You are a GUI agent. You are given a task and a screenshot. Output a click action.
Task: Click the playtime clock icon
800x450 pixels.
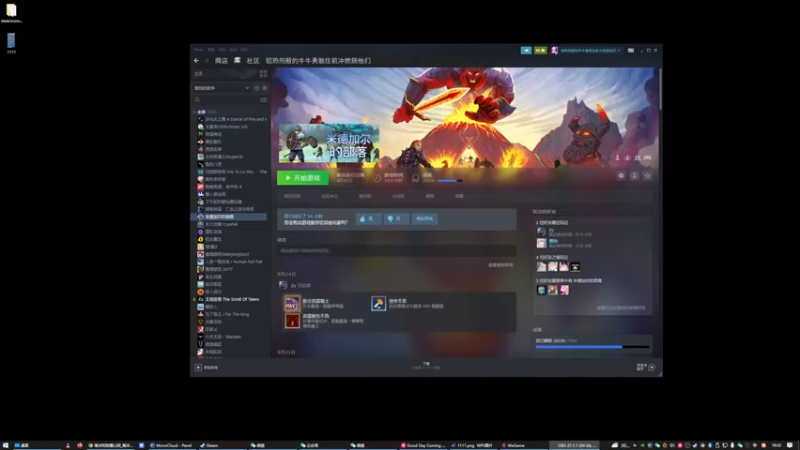tap(377, 178)
